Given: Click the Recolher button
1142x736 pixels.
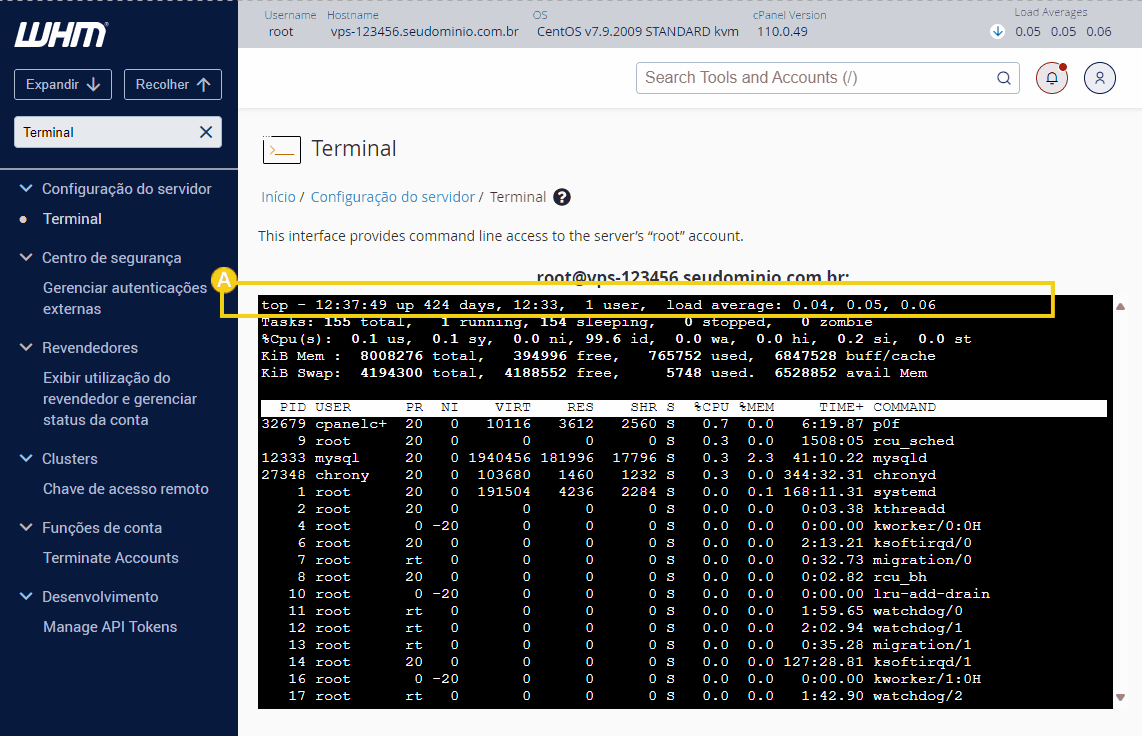Looking at the screenshot, I should tap(172, 84).
